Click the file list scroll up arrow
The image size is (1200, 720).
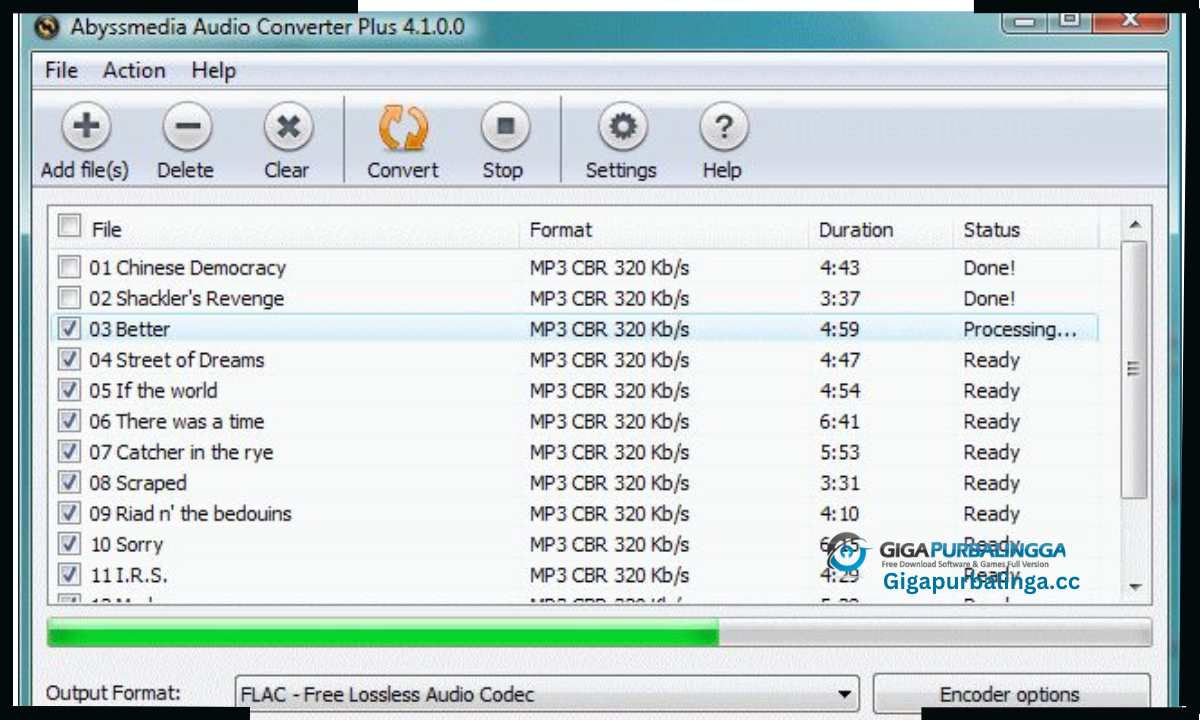(1134, 225)
